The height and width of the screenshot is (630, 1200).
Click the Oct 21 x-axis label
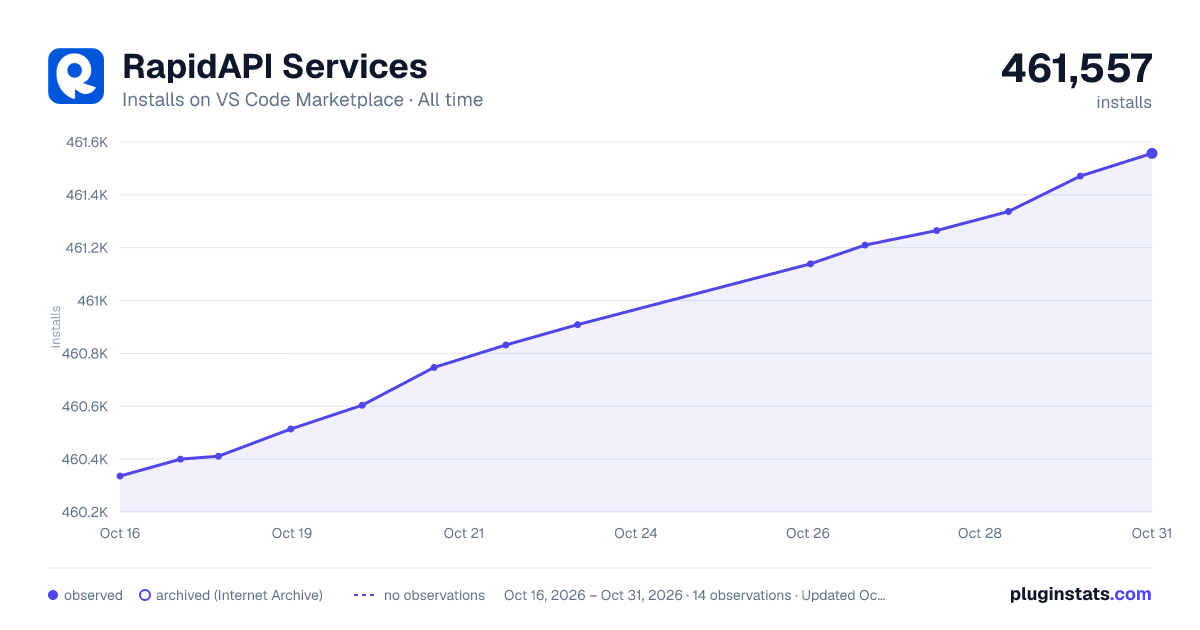464,533
